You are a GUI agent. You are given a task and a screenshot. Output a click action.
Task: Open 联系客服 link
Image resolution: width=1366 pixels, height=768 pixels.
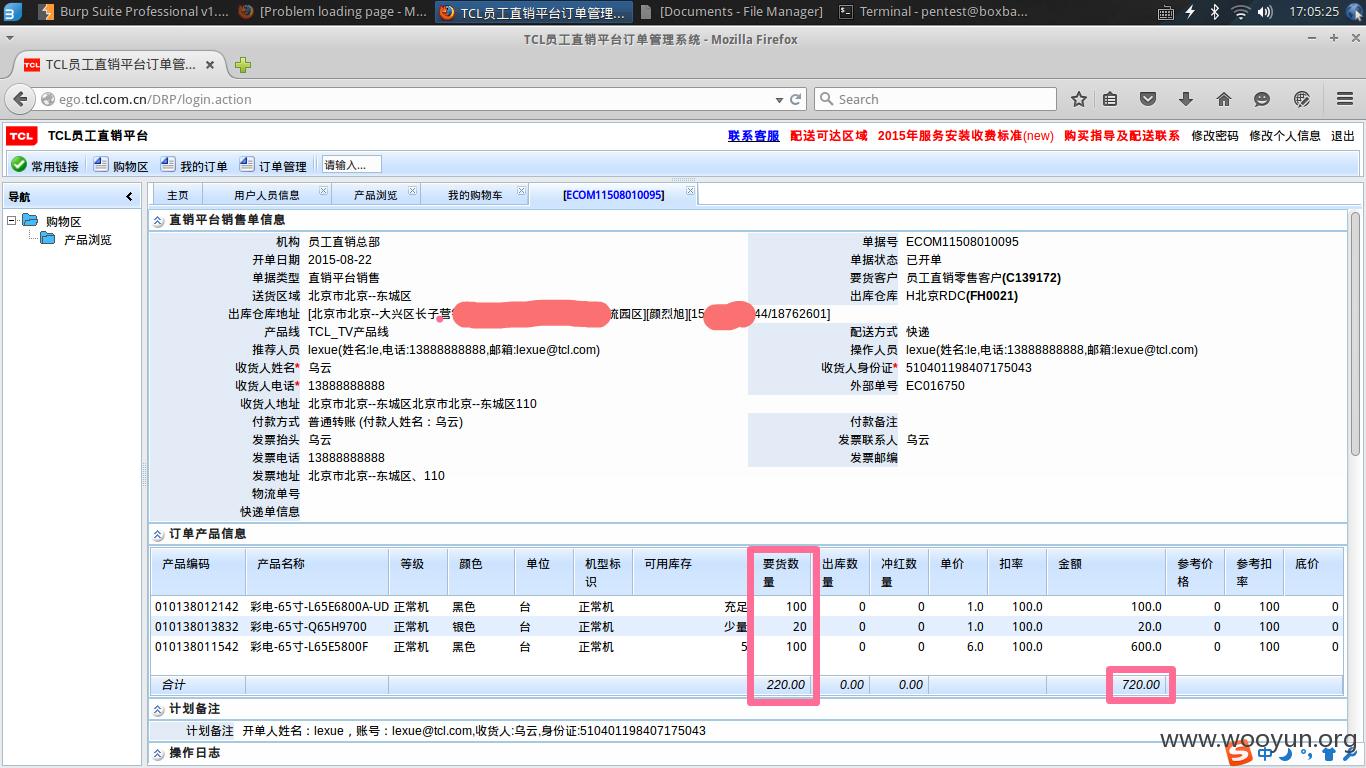(x=753, y=136)
